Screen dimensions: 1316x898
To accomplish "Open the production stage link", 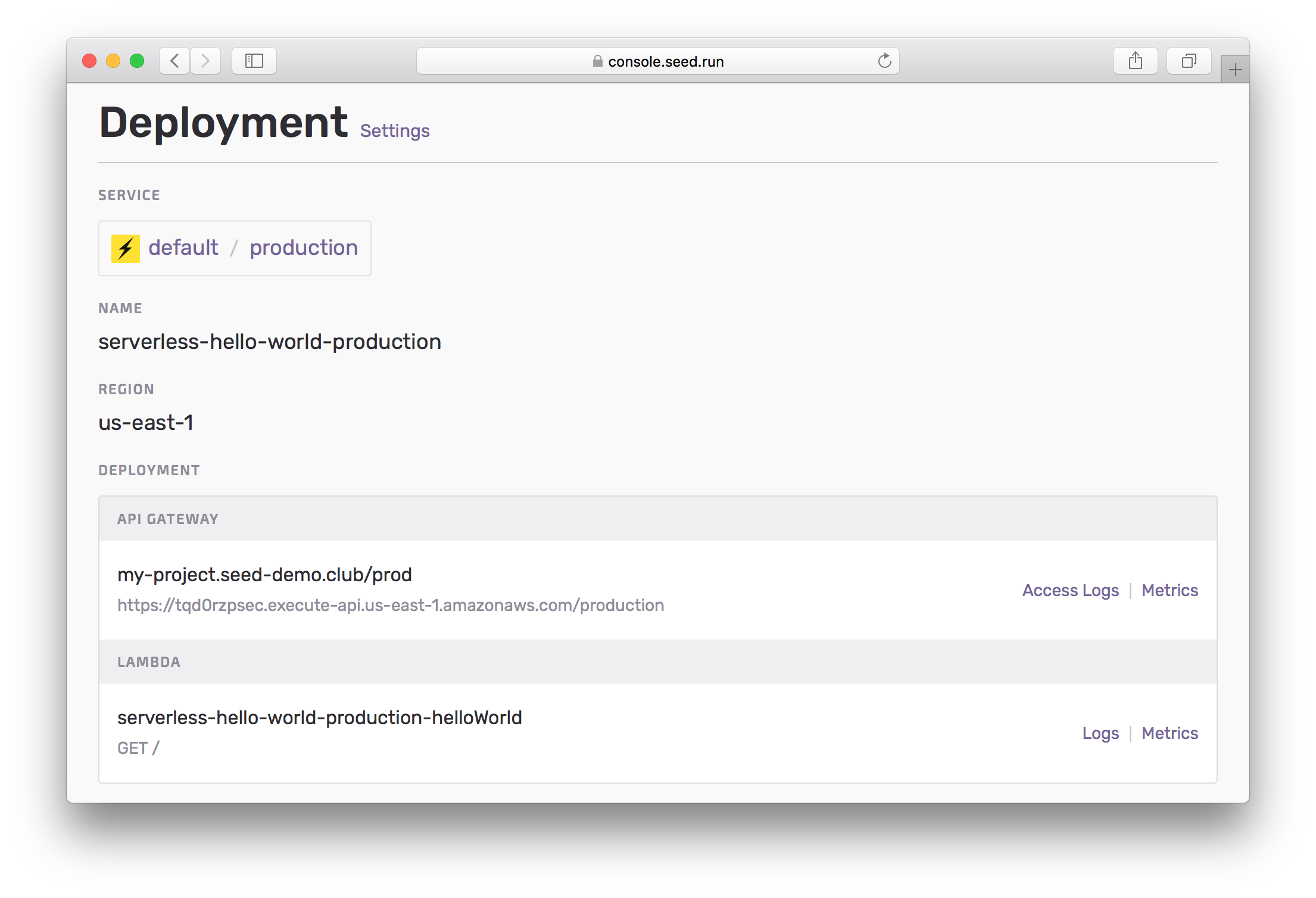I will (304, 248).
